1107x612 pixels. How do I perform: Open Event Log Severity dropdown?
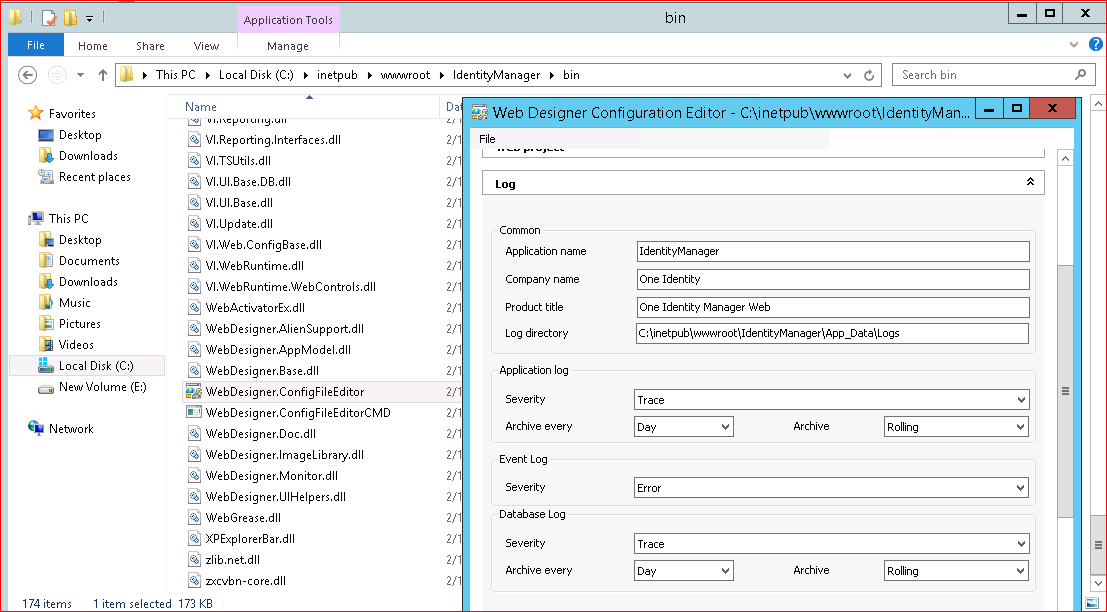pos(1021,488)
